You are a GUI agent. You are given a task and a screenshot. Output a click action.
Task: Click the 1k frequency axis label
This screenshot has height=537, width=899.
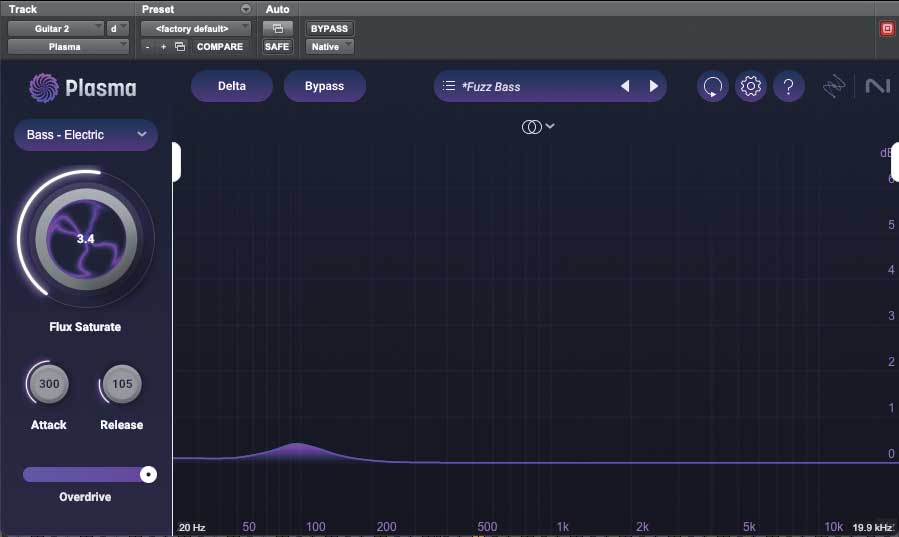click(563, 527)
